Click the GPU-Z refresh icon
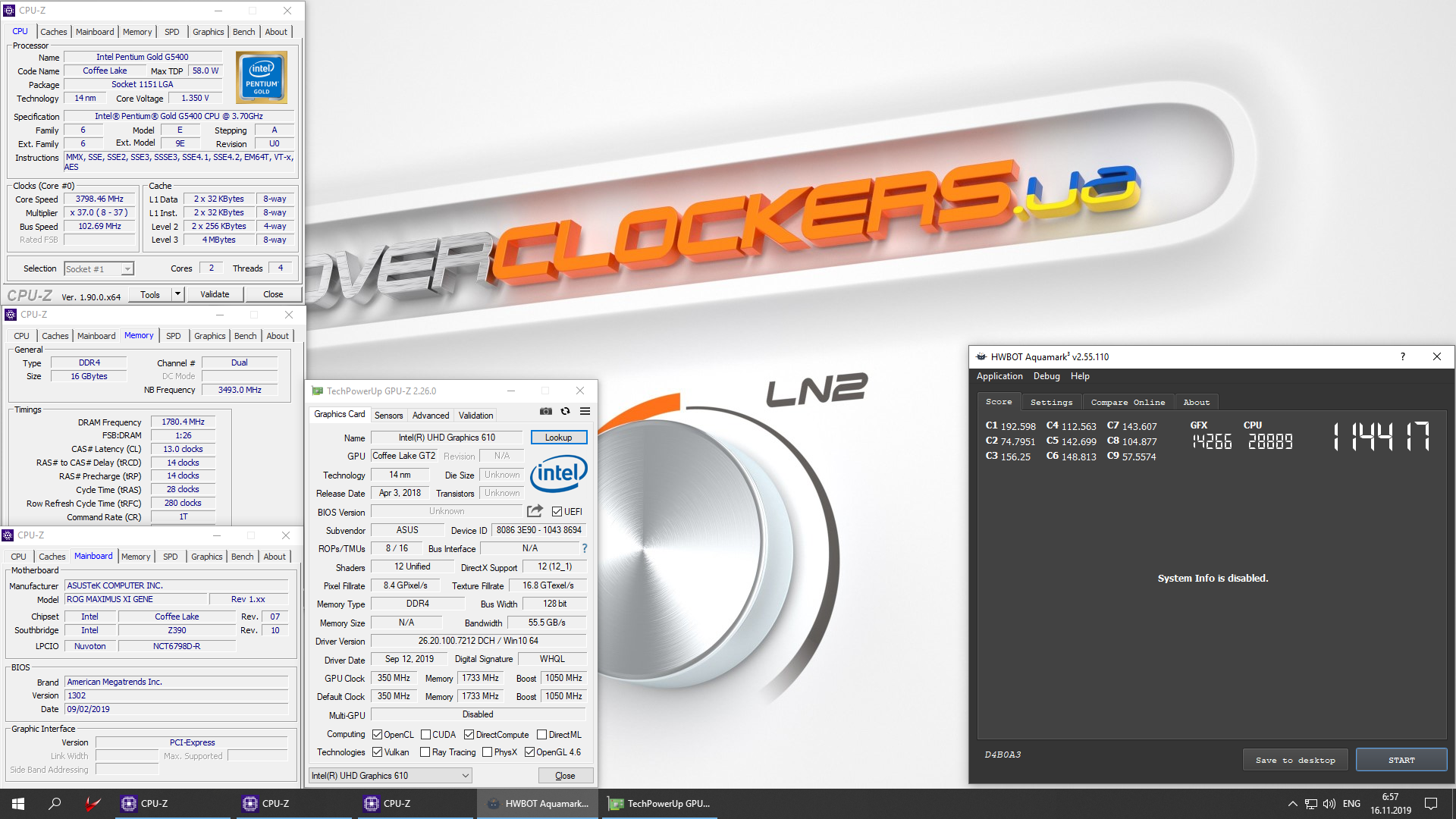Viewport: 1456px width, 819px height. 565,411
